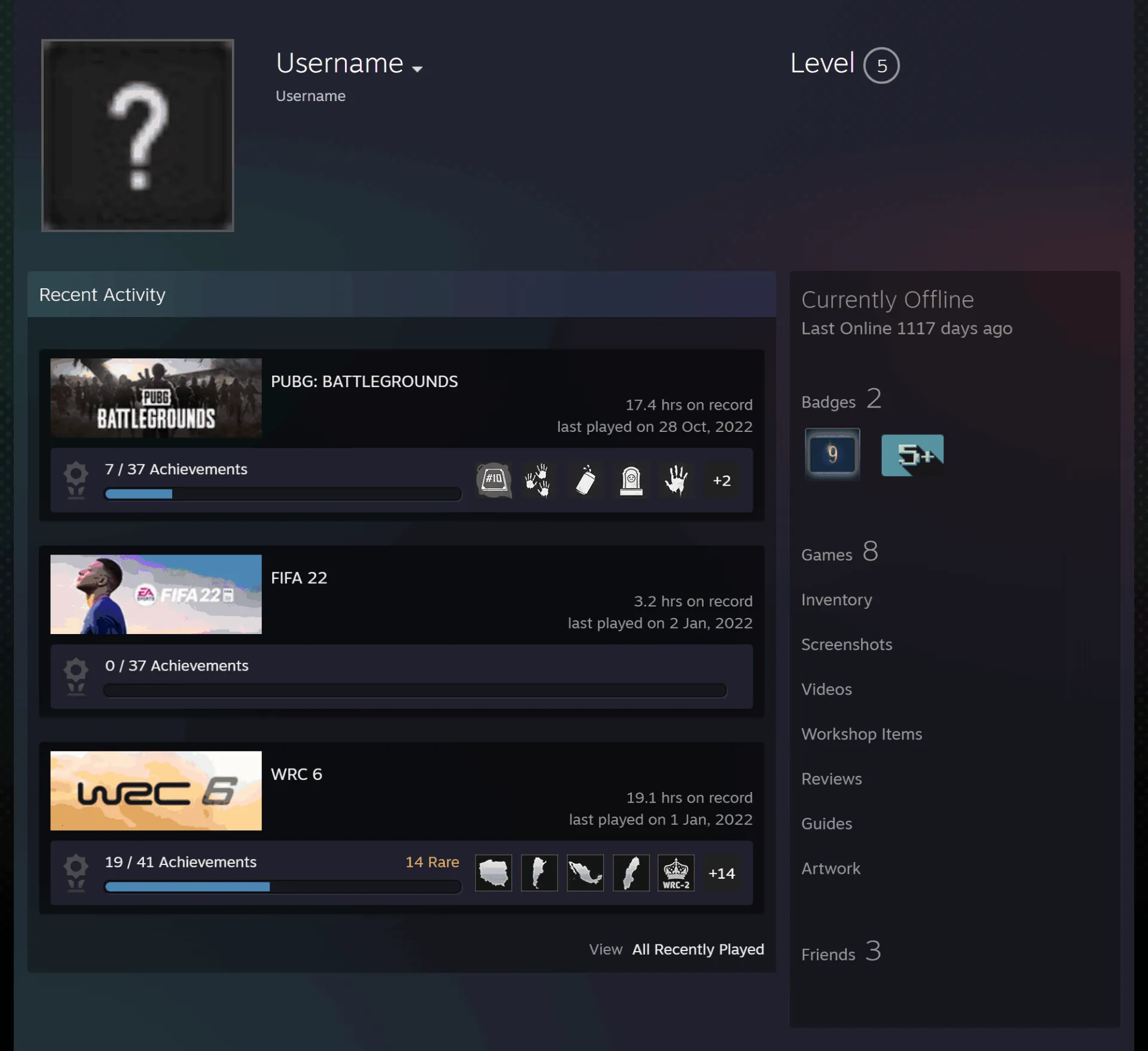
Task: Expand the Username dropdown arrow
Action: point(417,69)
